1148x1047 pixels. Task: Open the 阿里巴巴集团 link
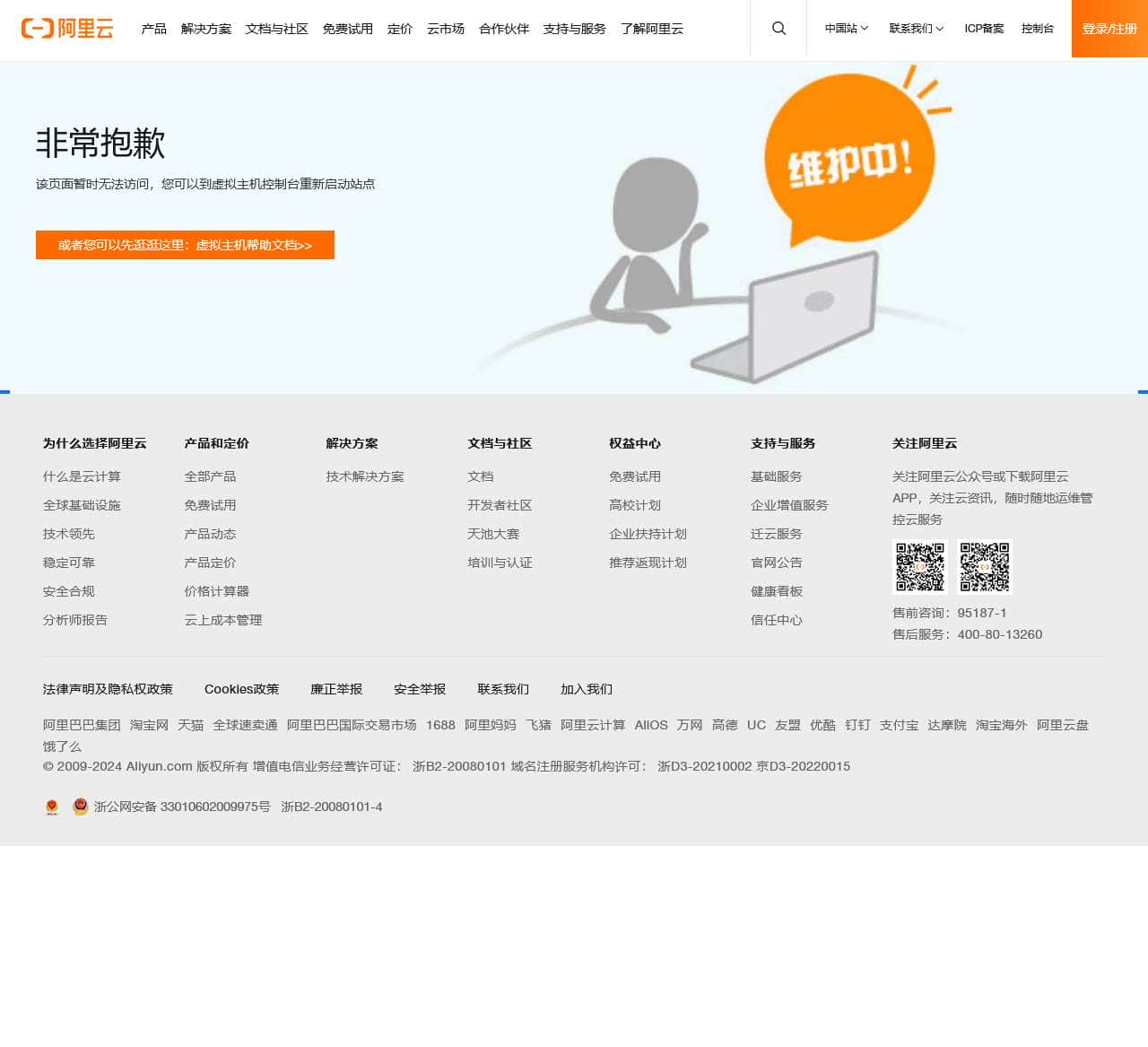point(82,725)
